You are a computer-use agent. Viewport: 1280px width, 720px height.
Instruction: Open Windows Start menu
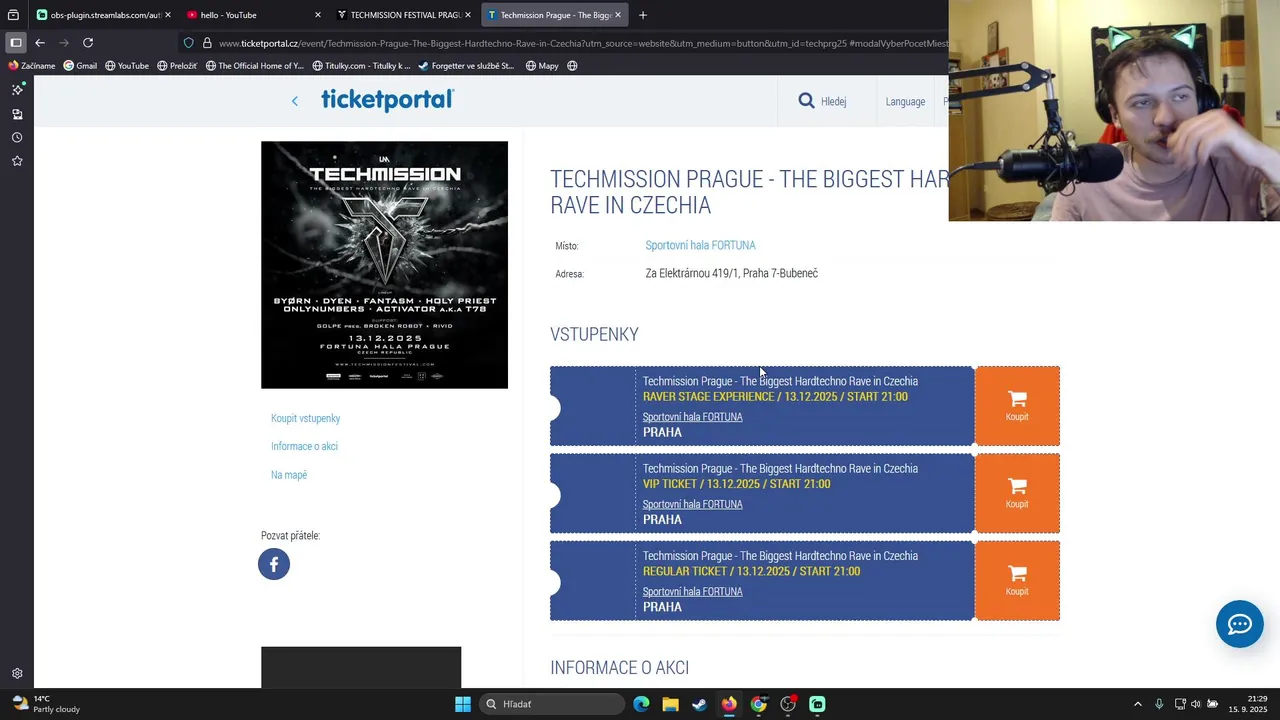463,704
